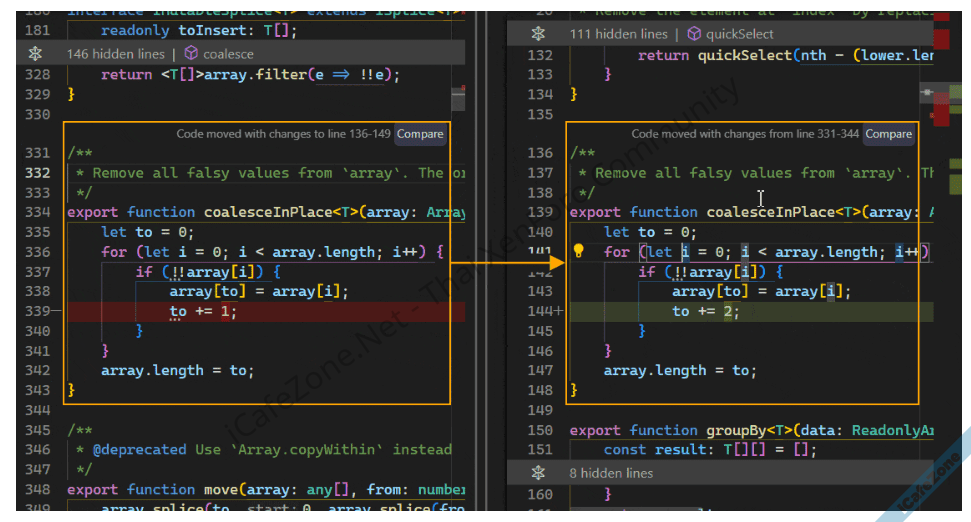Reveal the 8 hidden lines section
This screenshot has height=522, width=971.
coord(611,472)
